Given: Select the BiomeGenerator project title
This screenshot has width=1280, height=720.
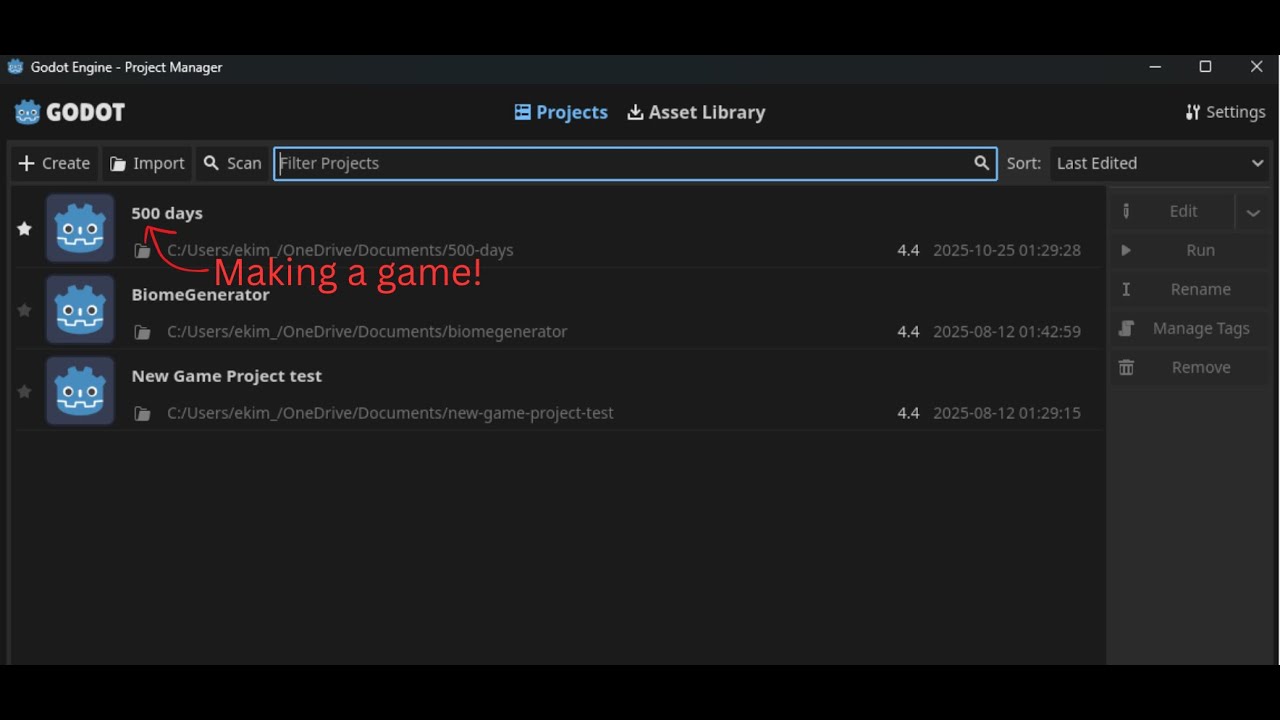Looking at the screenshot, I should pos(200,294).
